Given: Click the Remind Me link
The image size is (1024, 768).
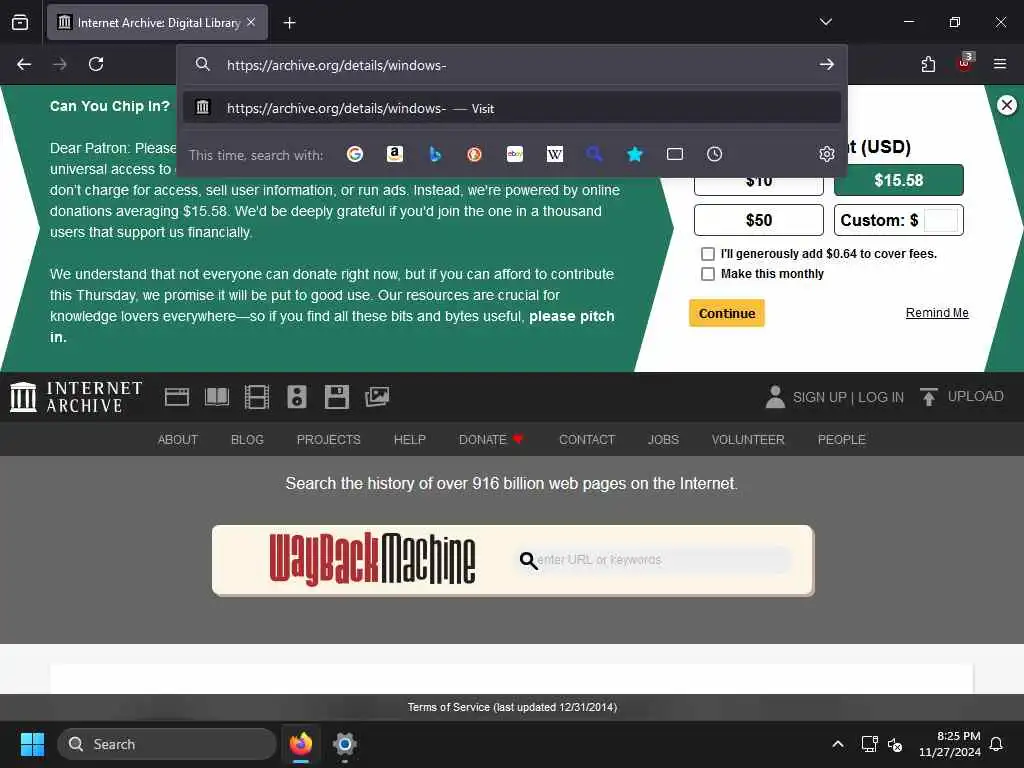Looking at the screenshot, I should pyautogui.click(x=936, y=313).
